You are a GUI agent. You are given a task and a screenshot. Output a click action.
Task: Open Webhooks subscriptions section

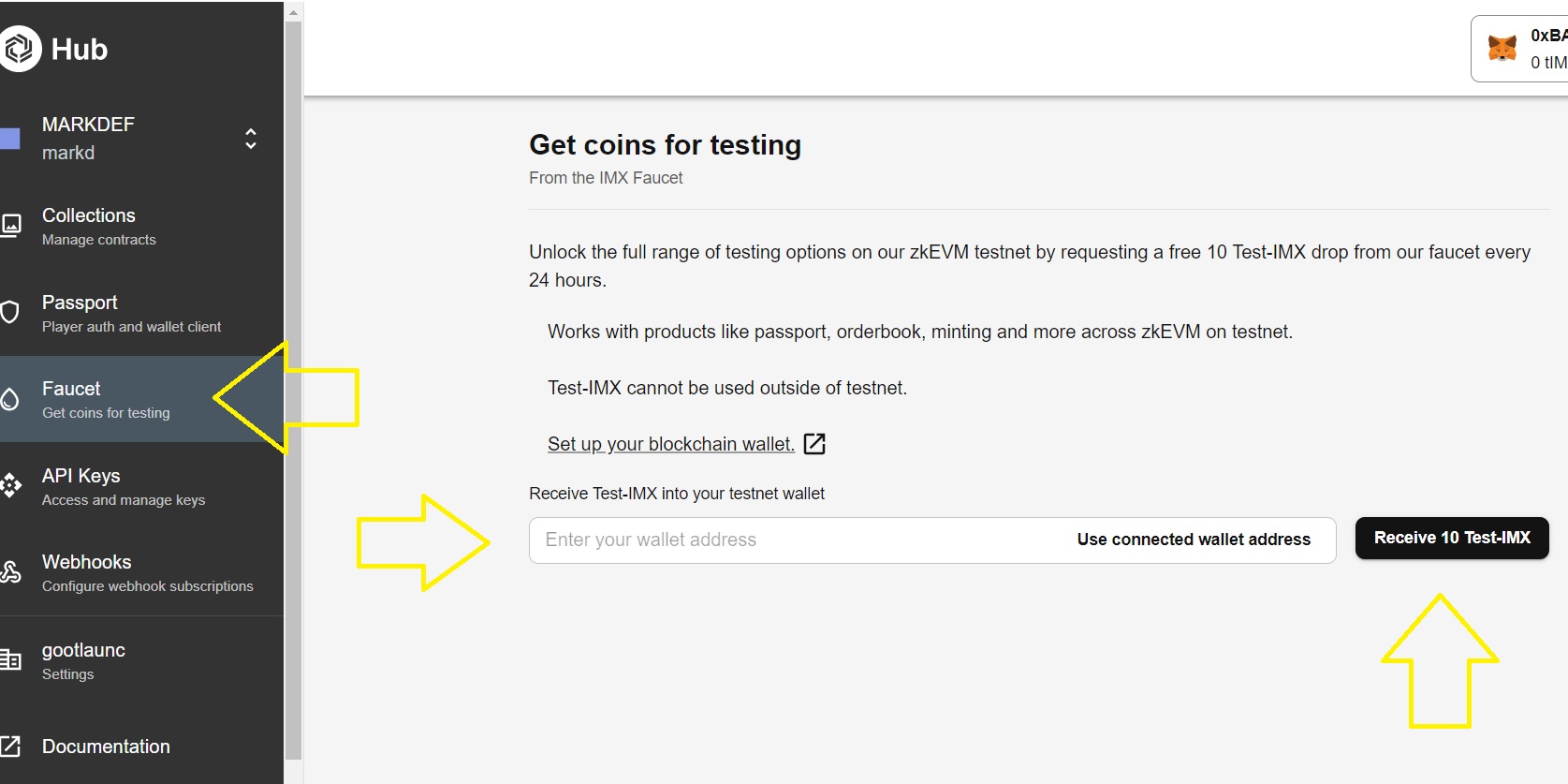[141, 572]
